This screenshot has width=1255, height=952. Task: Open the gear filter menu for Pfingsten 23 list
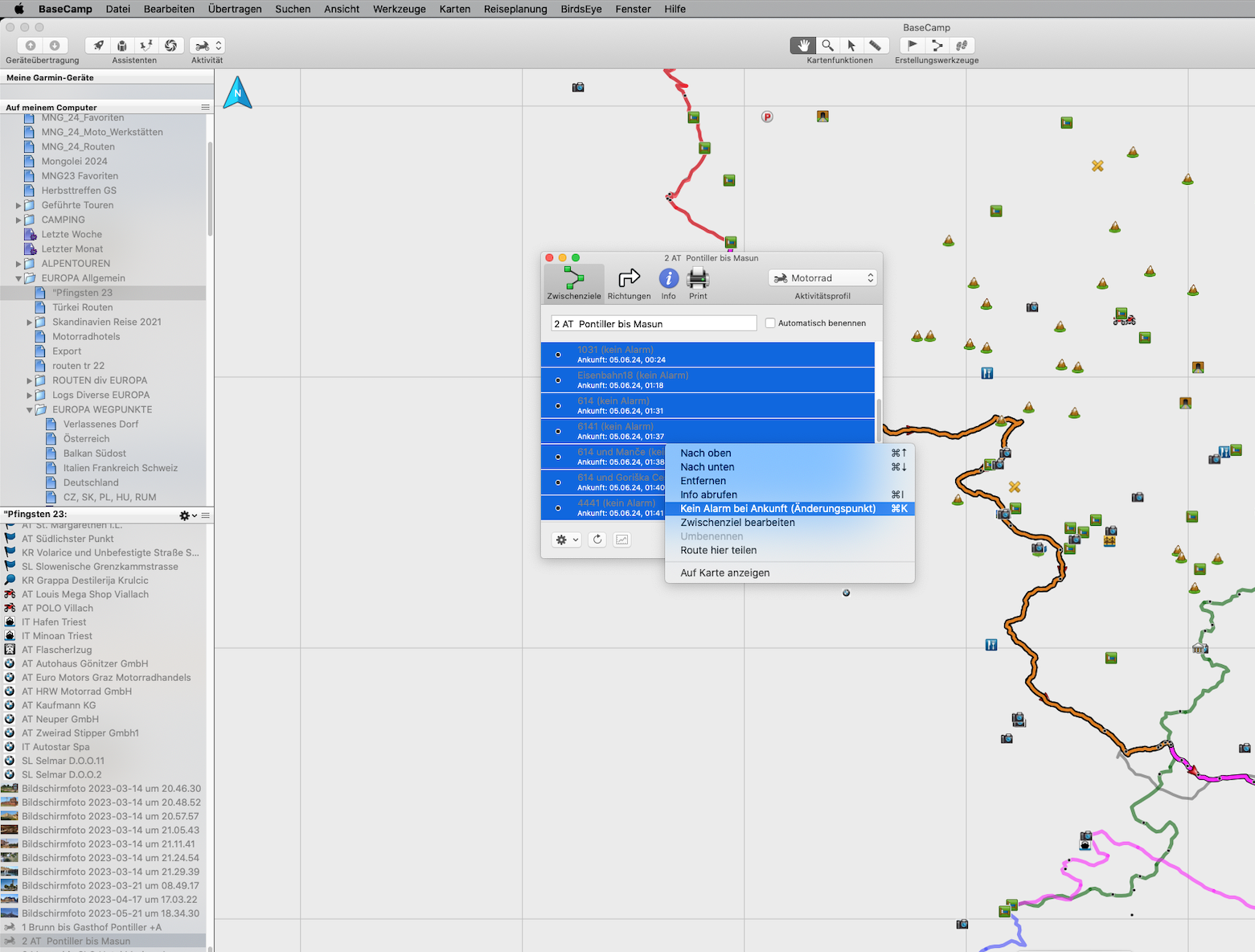pyautogui.click(x=188, y=515)
